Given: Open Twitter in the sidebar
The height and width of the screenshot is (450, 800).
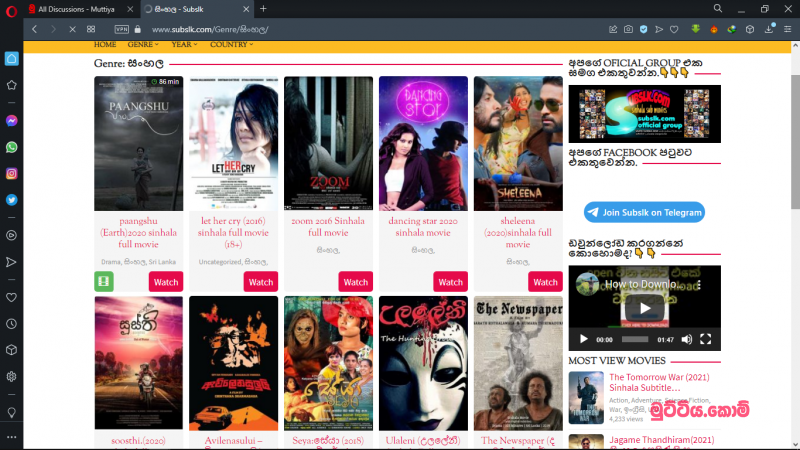Looking at the screenshot, I should click(x=11, y=200).
